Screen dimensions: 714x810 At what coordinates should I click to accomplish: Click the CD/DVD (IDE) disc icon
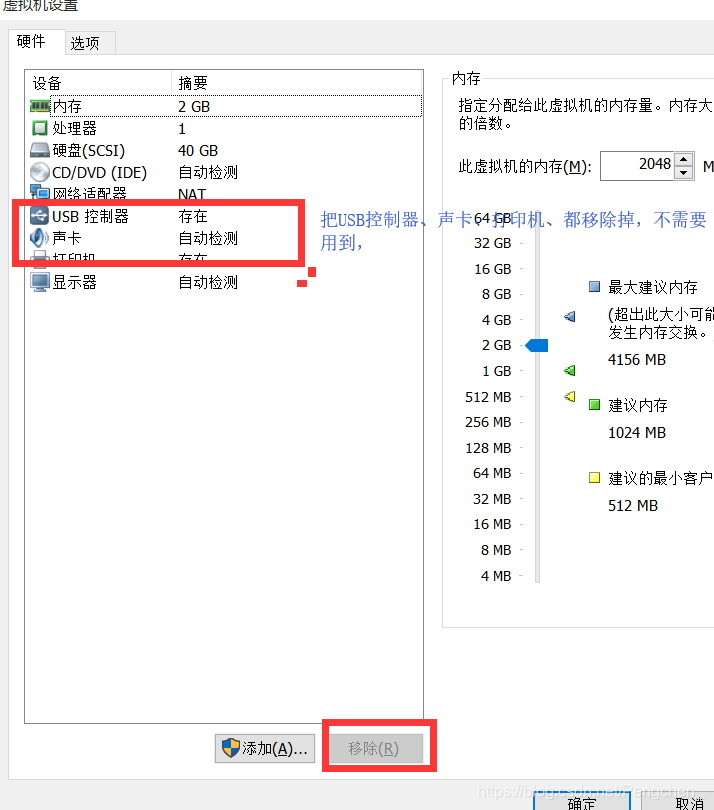[x=40, y=173]
